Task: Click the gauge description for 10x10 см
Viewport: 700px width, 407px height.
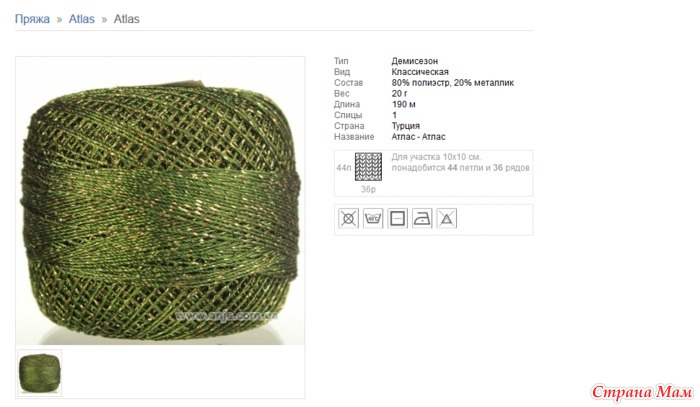Action: point(460,162)
